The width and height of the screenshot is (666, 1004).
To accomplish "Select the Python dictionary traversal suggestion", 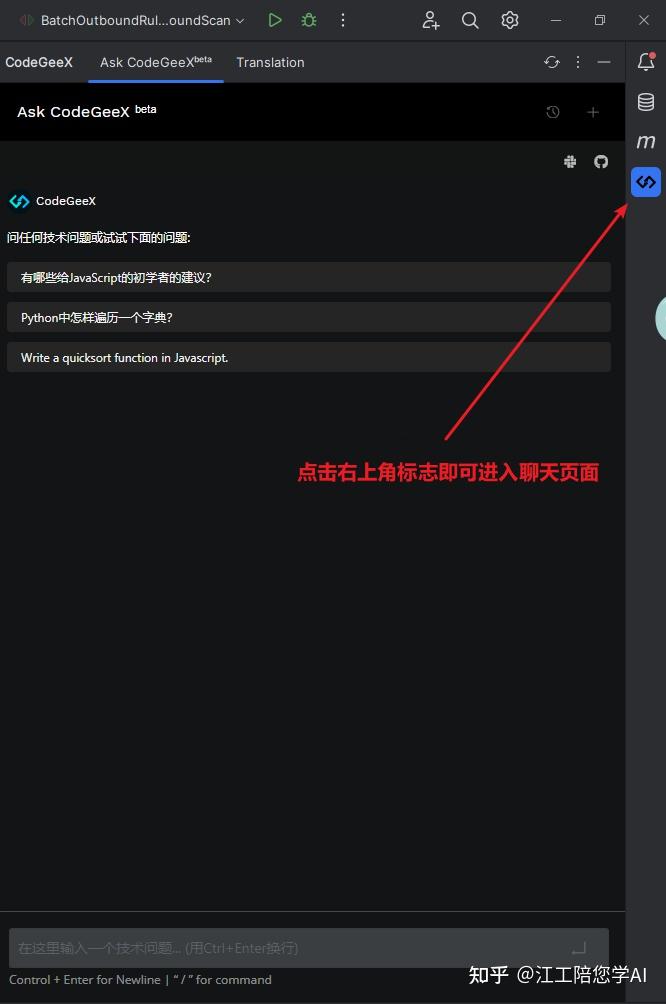I will [309, 317].
